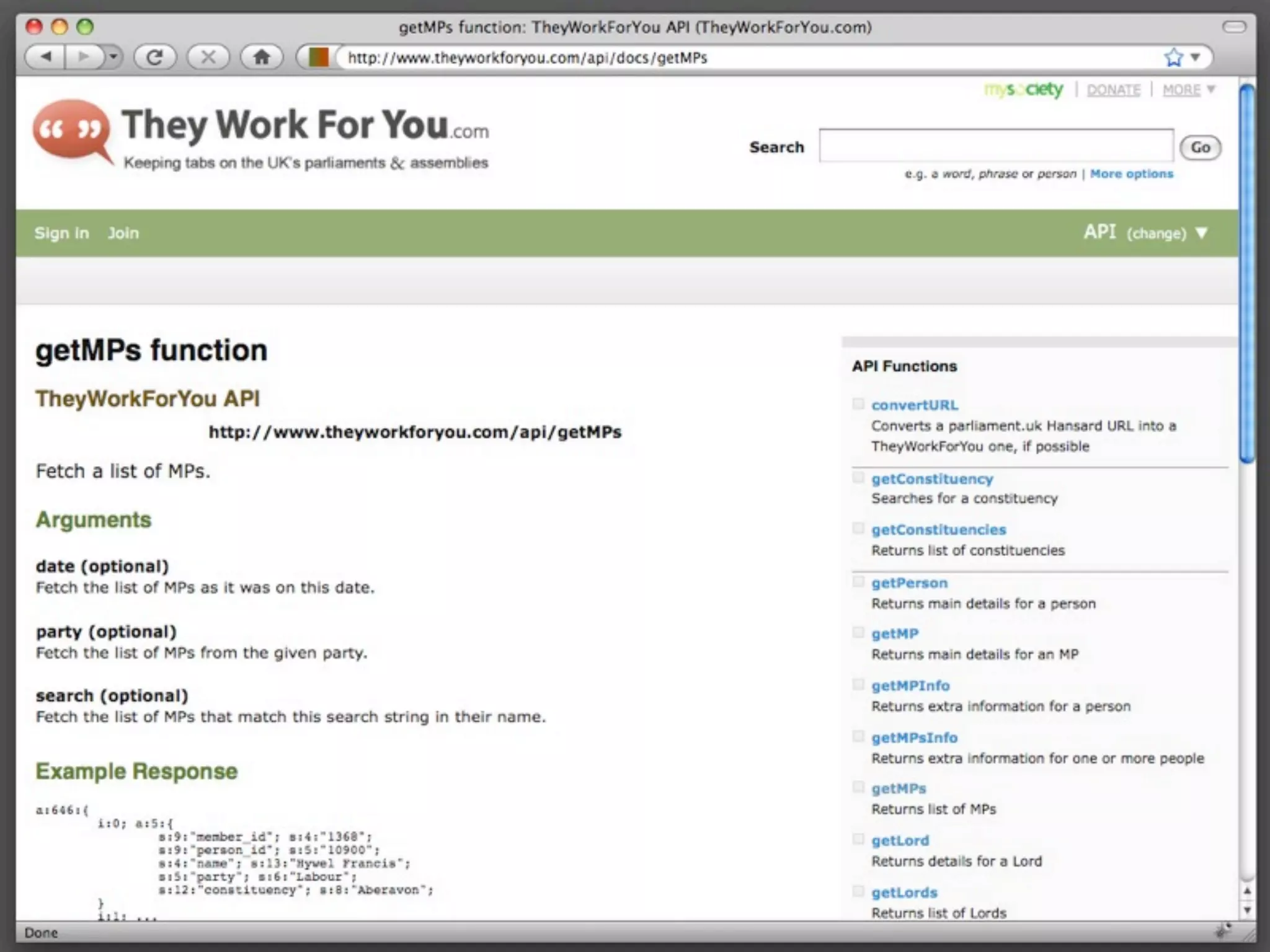Click the bullet box beside getPerson

[x=858, y=582]
